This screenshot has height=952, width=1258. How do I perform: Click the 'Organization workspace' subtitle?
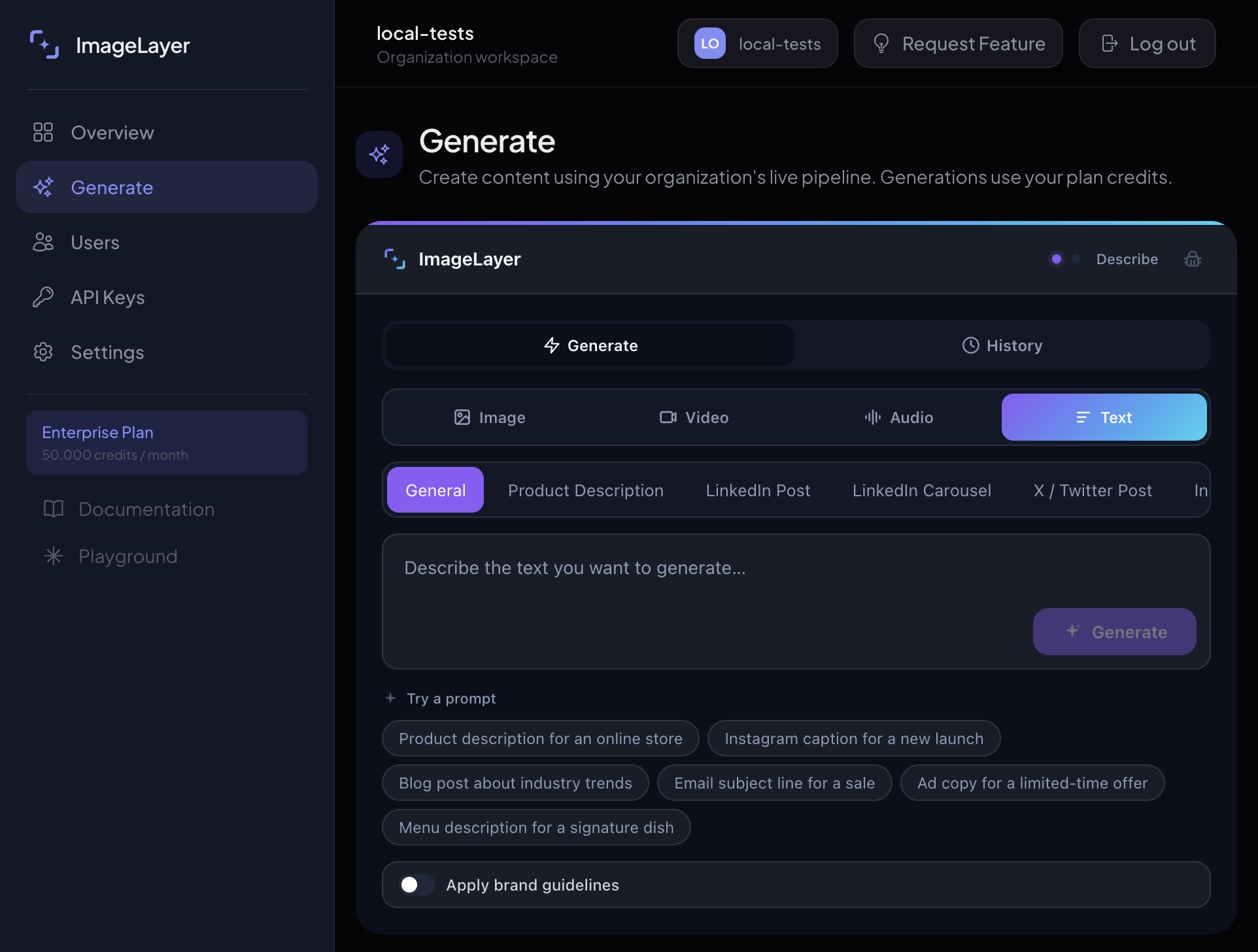pyautogui.click(x=467, y=58)
